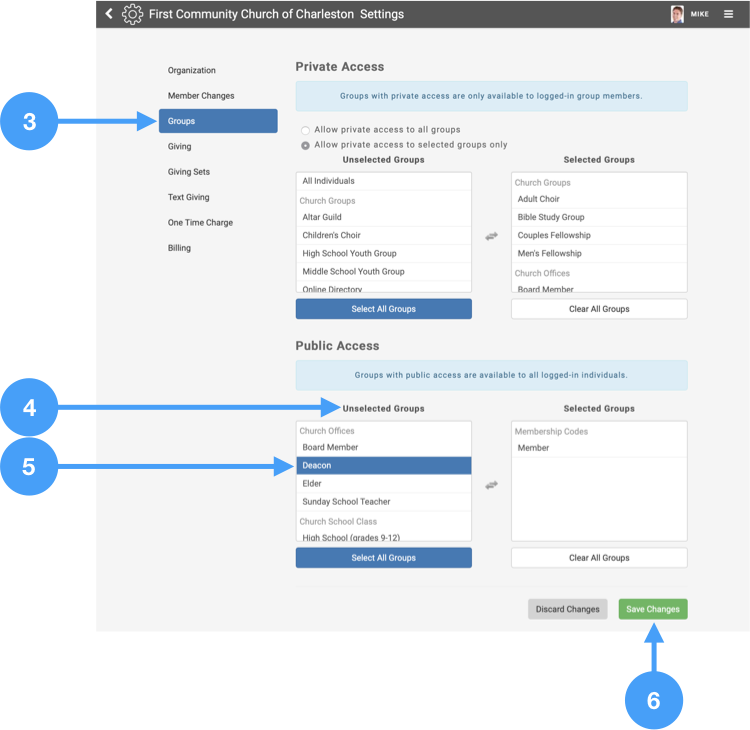Image resolution: width=750 pixels, height=730 pixels.
Task: Open the Billing section
Action: [x=179, y=248]
